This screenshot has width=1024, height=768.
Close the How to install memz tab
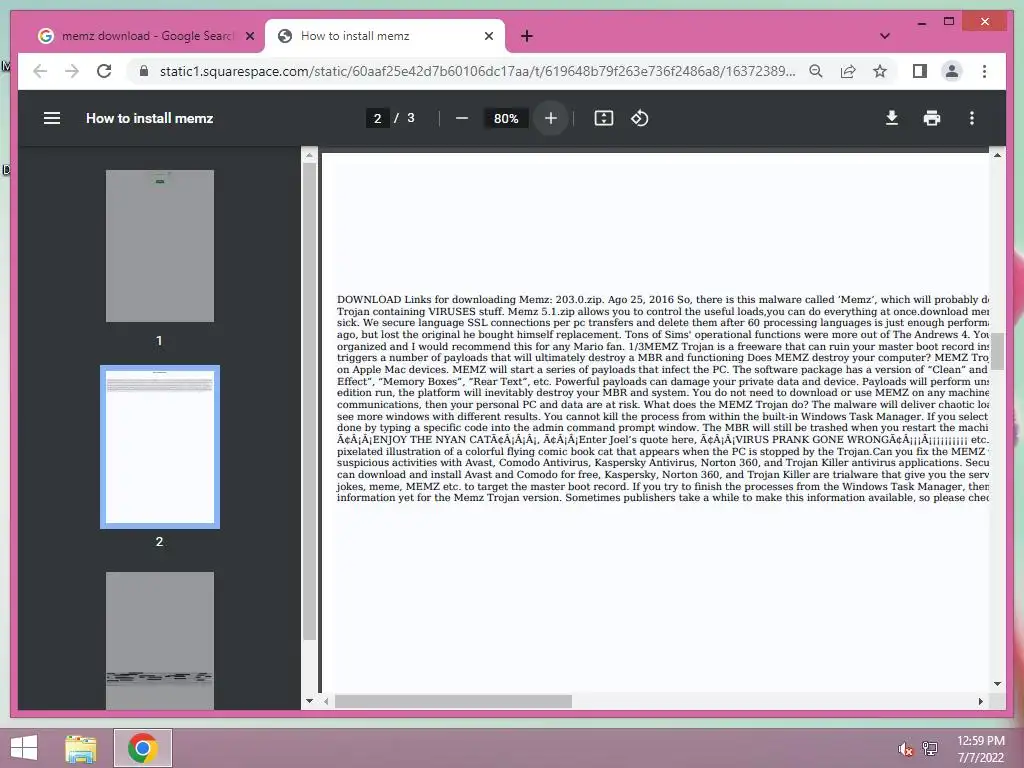pyautogui.click(x=488, y=36)
